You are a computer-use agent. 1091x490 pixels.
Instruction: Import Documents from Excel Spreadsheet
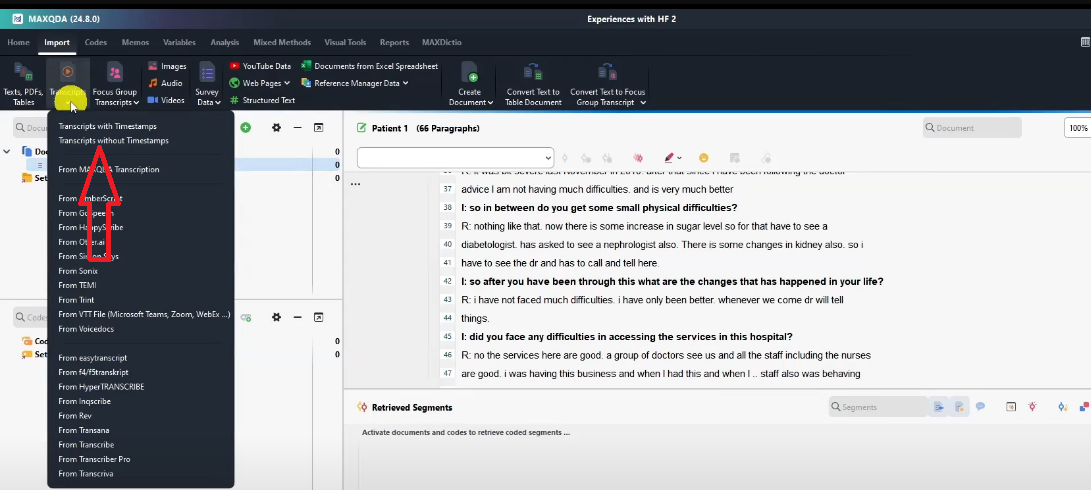pyautogui.click(x=369, y=66)
